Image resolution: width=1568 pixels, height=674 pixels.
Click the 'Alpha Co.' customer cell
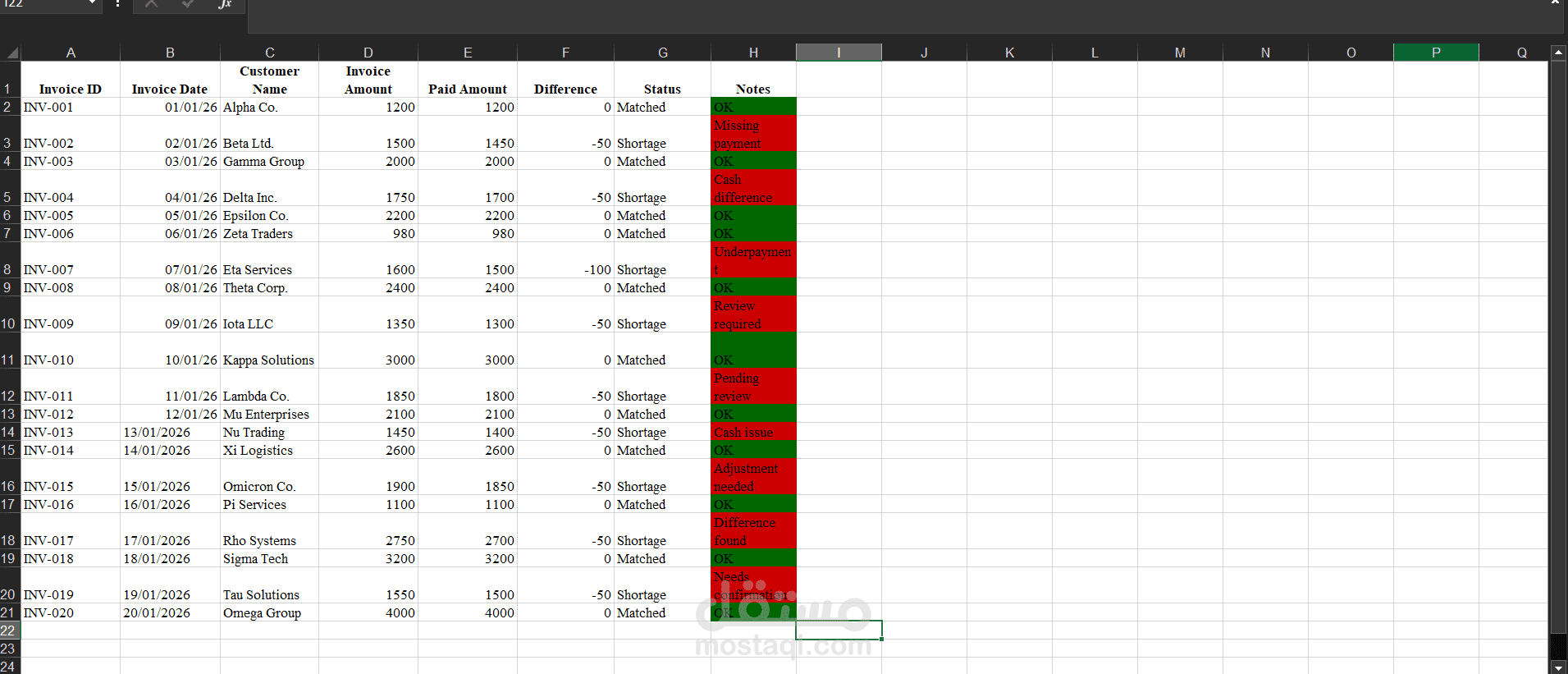point(269,107)
